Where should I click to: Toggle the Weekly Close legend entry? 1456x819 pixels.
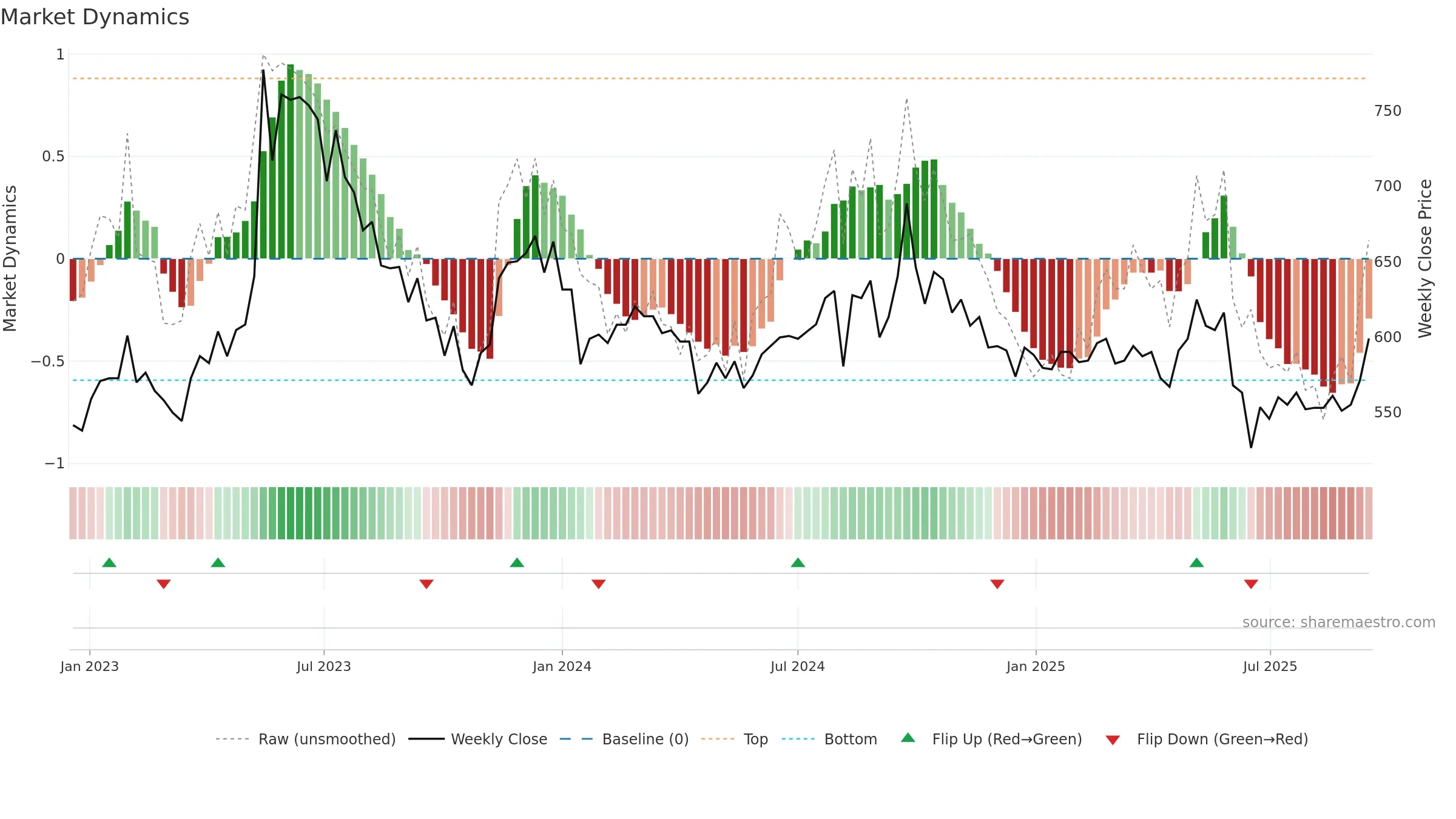pos(477,739)
